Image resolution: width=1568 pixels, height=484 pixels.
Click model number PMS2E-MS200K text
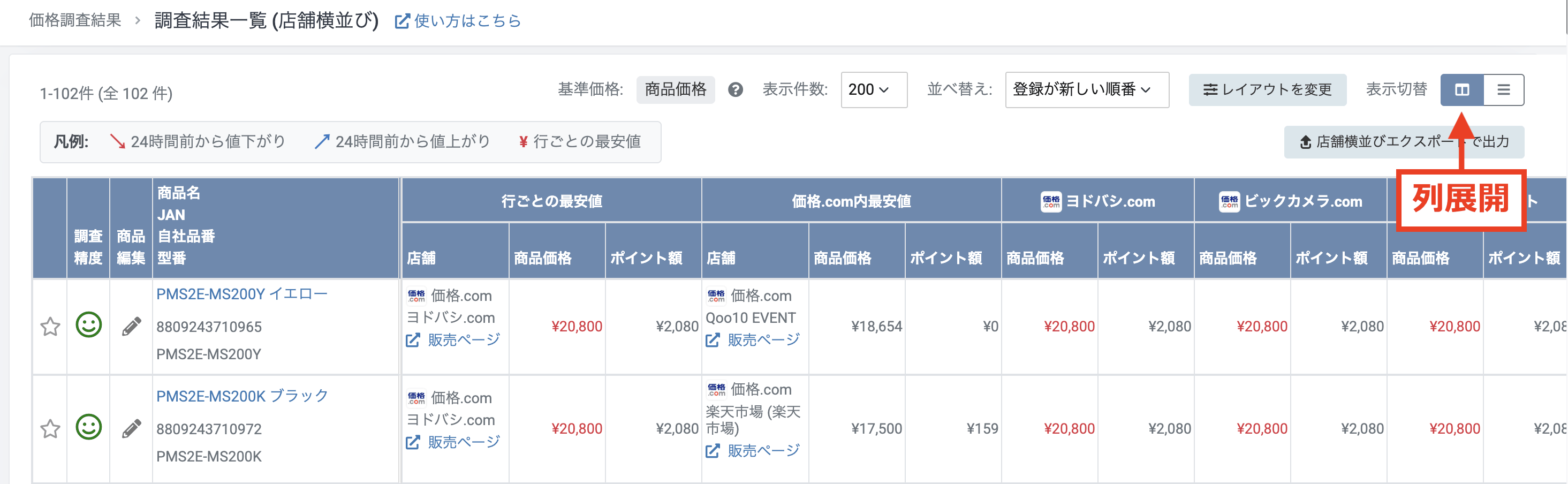(x=209, y=457)
